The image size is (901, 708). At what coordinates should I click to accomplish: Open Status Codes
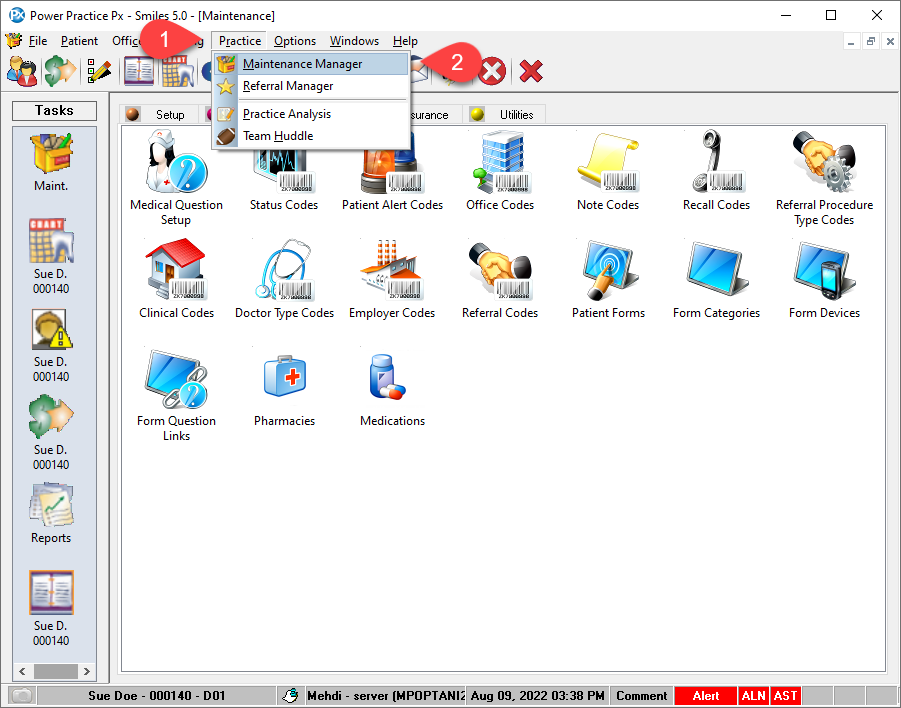pyautogui.click(x=284, y=178)
